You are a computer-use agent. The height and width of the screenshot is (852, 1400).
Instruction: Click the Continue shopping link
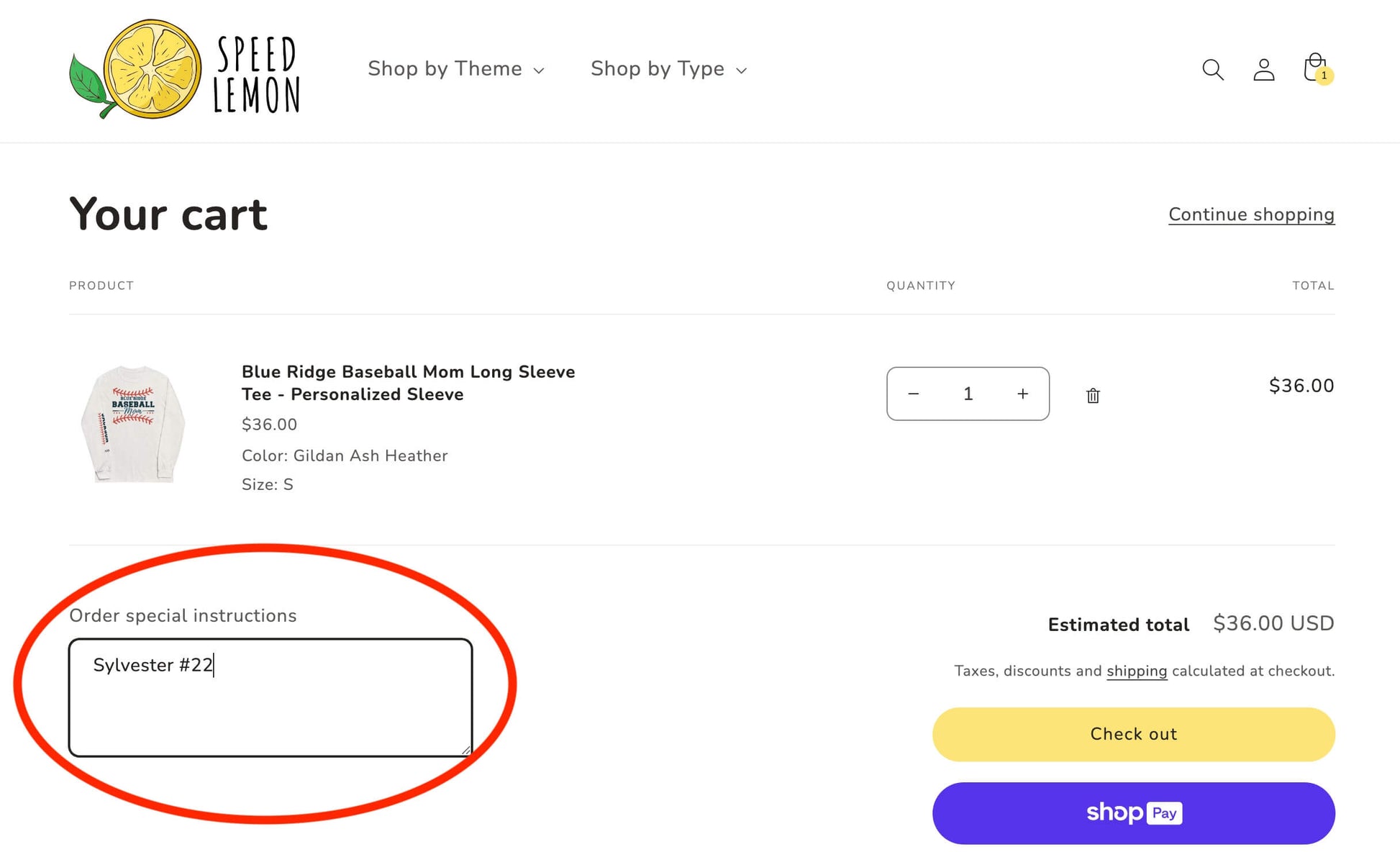point(1251,214)
